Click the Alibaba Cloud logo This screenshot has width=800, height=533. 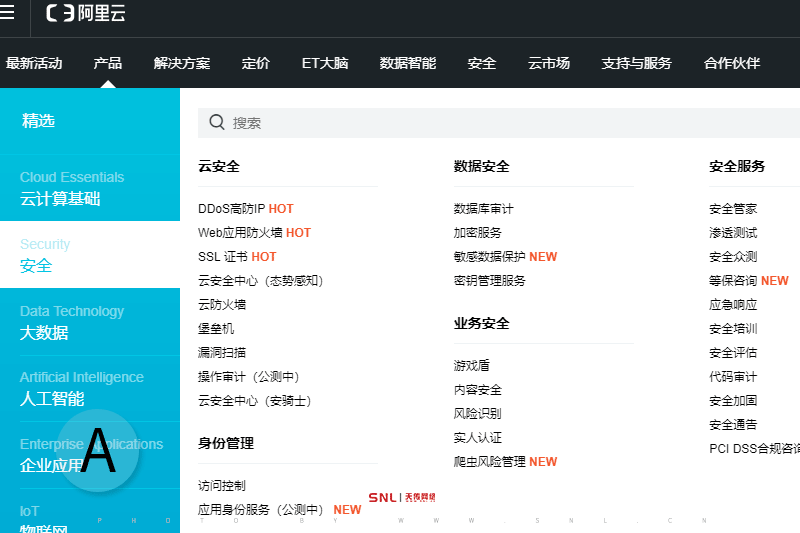(x=86, y=13)
